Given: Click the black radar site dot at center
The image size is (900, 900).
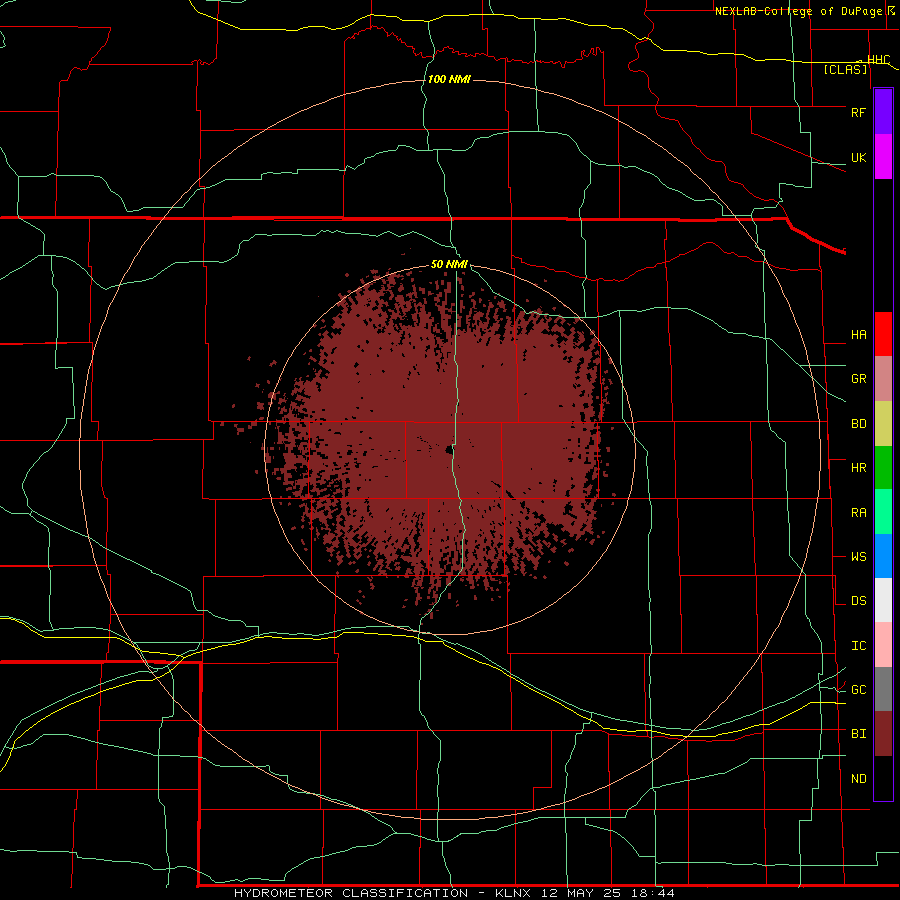Looking at the screenshot, I should (x=449, y=450).
